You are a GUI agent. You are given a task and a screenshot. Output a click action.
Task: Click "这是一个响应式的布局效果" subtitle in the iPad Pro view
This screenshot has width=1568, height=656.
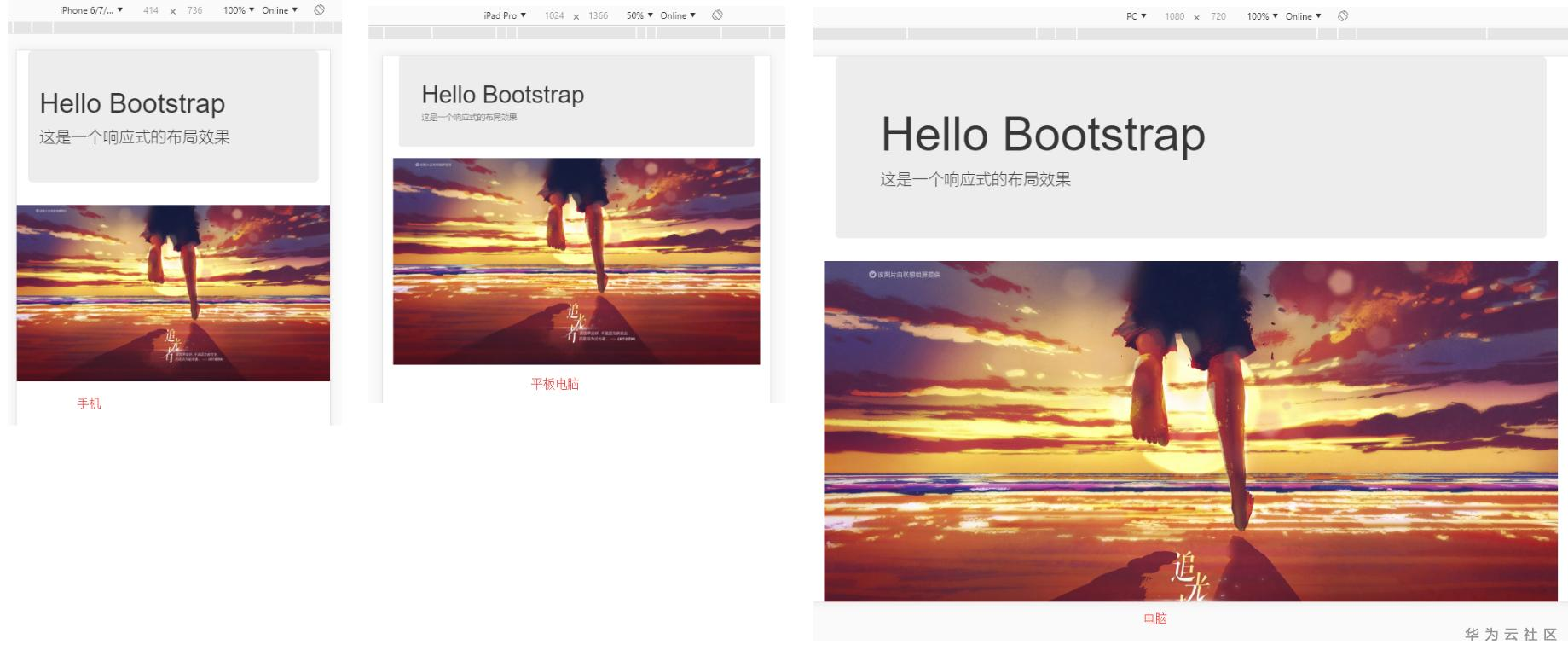coord(469,118)
